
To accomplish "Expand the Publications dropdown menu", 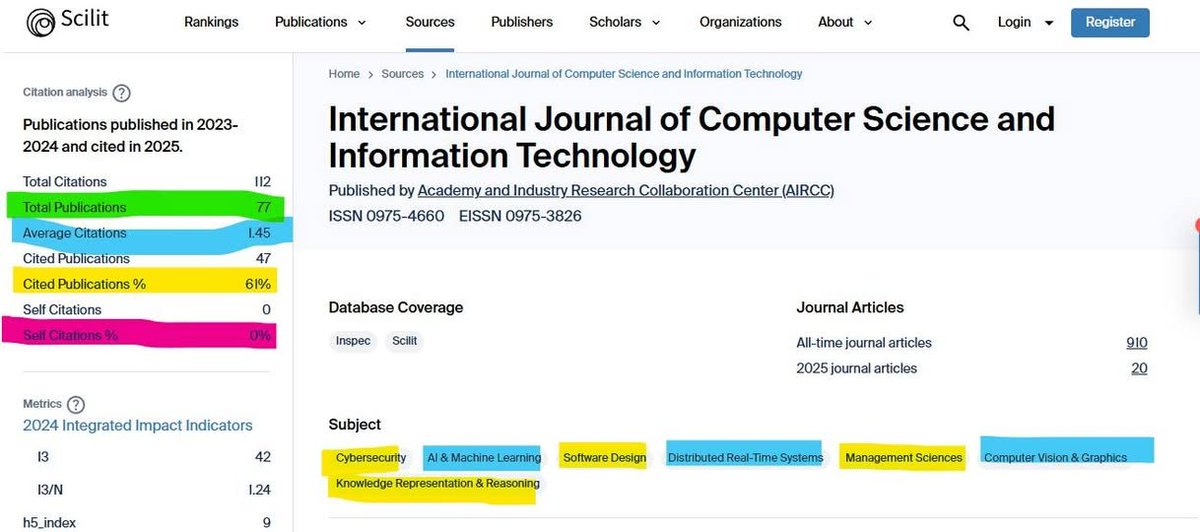I will tap(320, 22).
